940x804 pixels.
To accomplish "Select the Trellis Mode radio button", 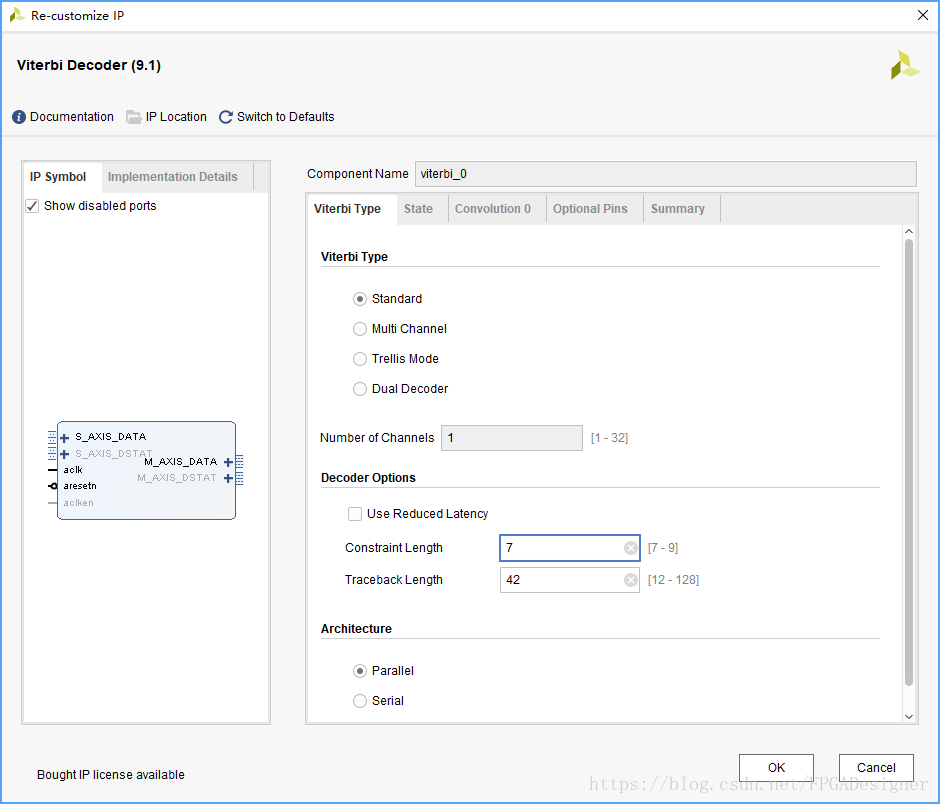I will [x=360, y=359].
